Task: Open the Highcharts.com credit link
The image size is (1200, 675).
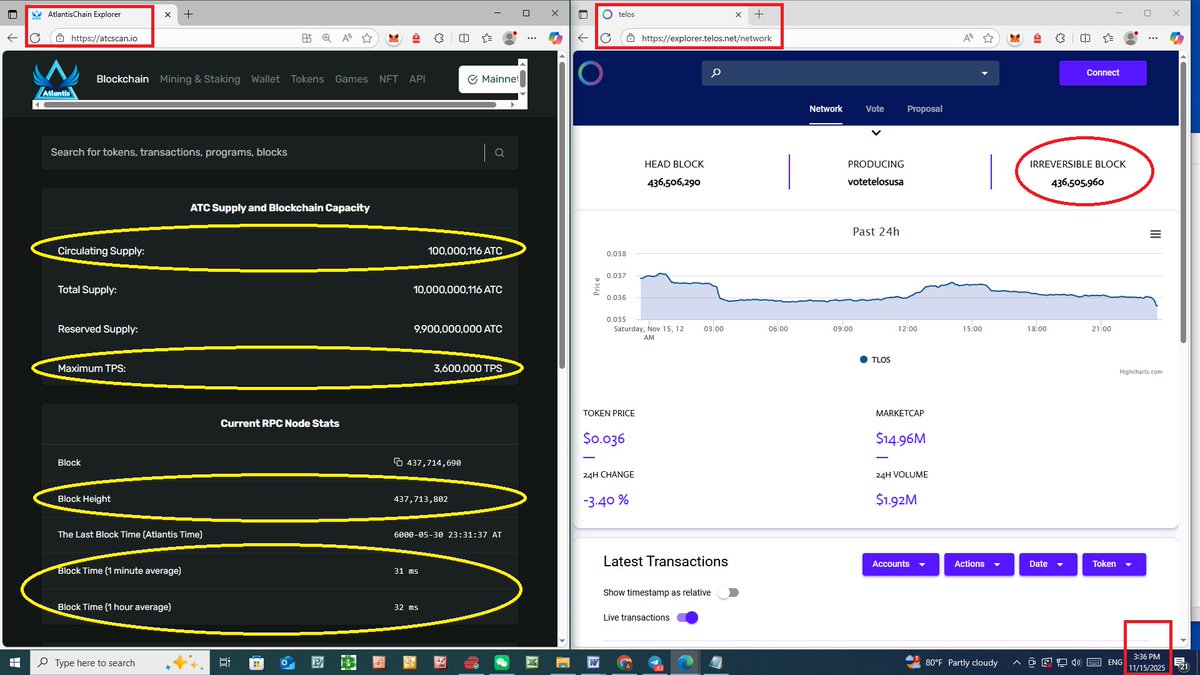Action: pyautogui.click(x=1141, y=371)
